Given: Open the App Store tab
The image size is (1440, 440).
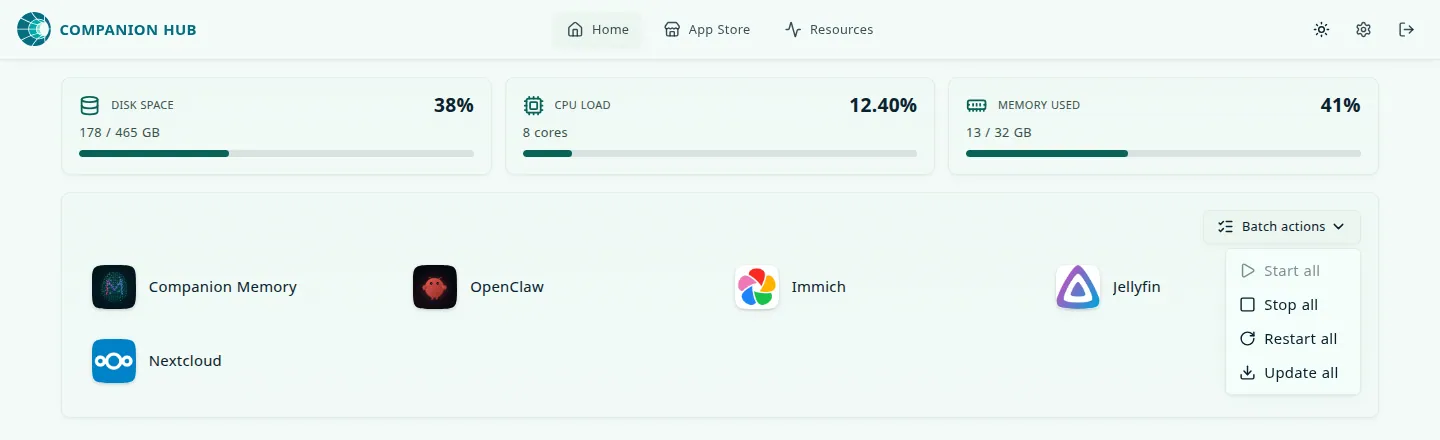Looking at the screenshot, I should (x=707, y=30).
